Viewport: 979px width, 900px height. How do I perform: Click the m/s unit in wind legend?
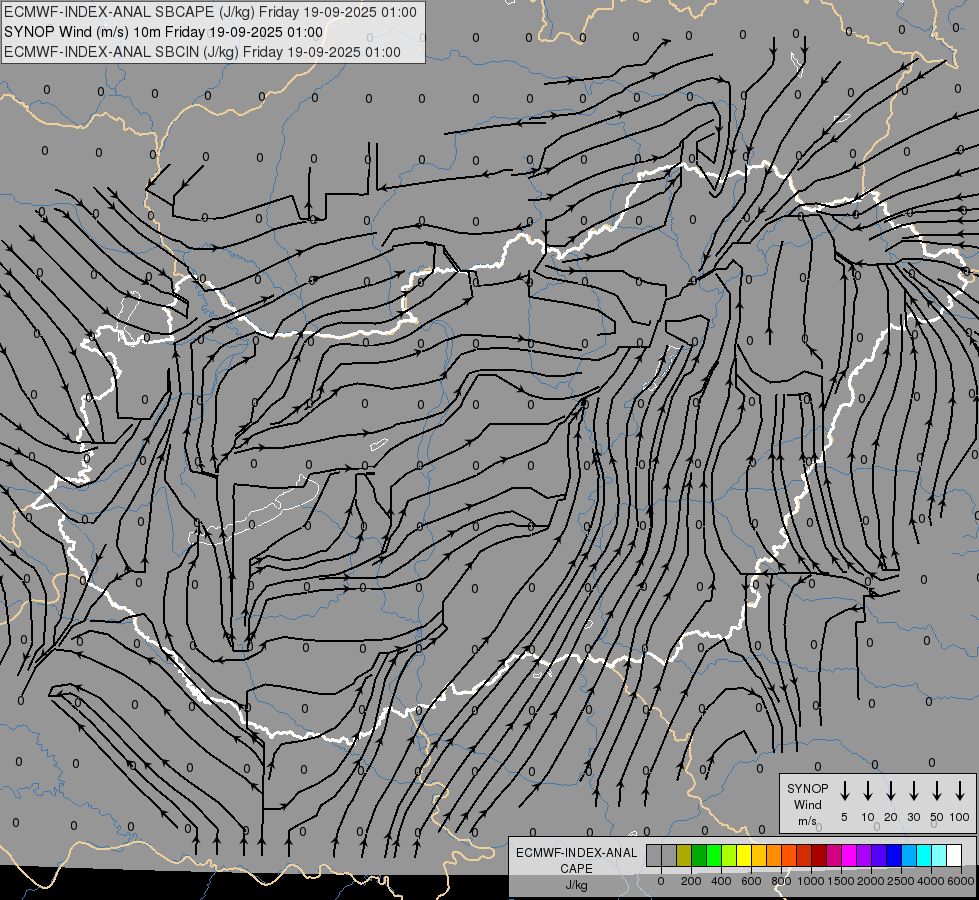click(807, 821)
